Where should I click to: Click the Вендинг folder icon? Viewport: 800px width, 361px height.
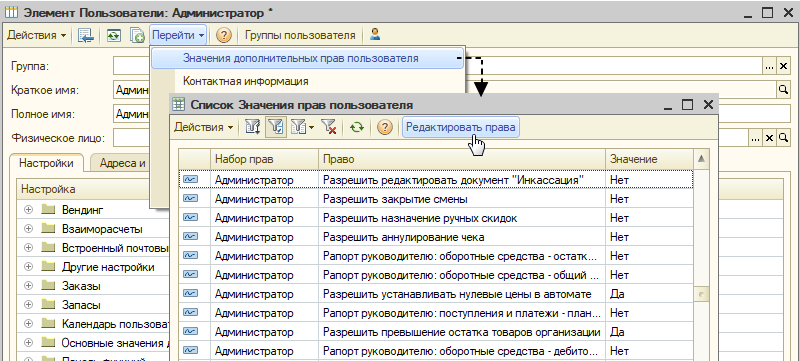[48, 209]
